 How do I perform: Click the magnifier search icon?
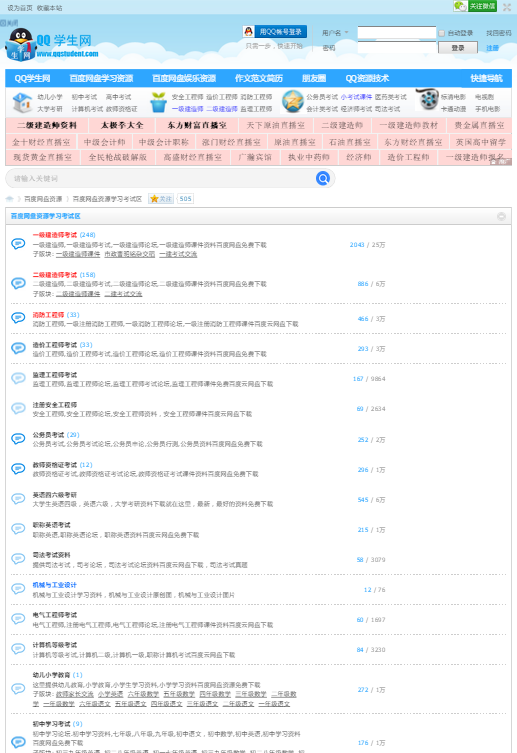323,178
